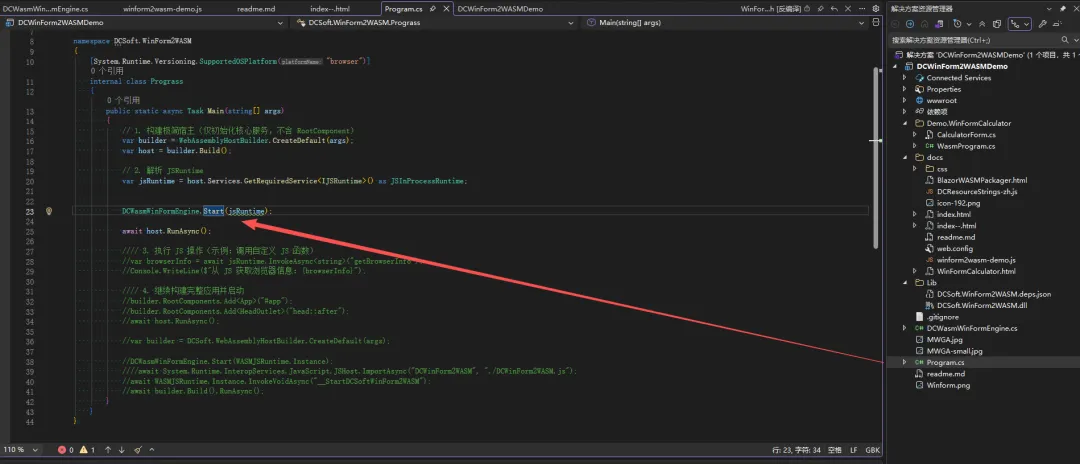Click the Solution Explorer search input field
The width and height of the screenshot is (1080, 464).
[x=973, y=40]
